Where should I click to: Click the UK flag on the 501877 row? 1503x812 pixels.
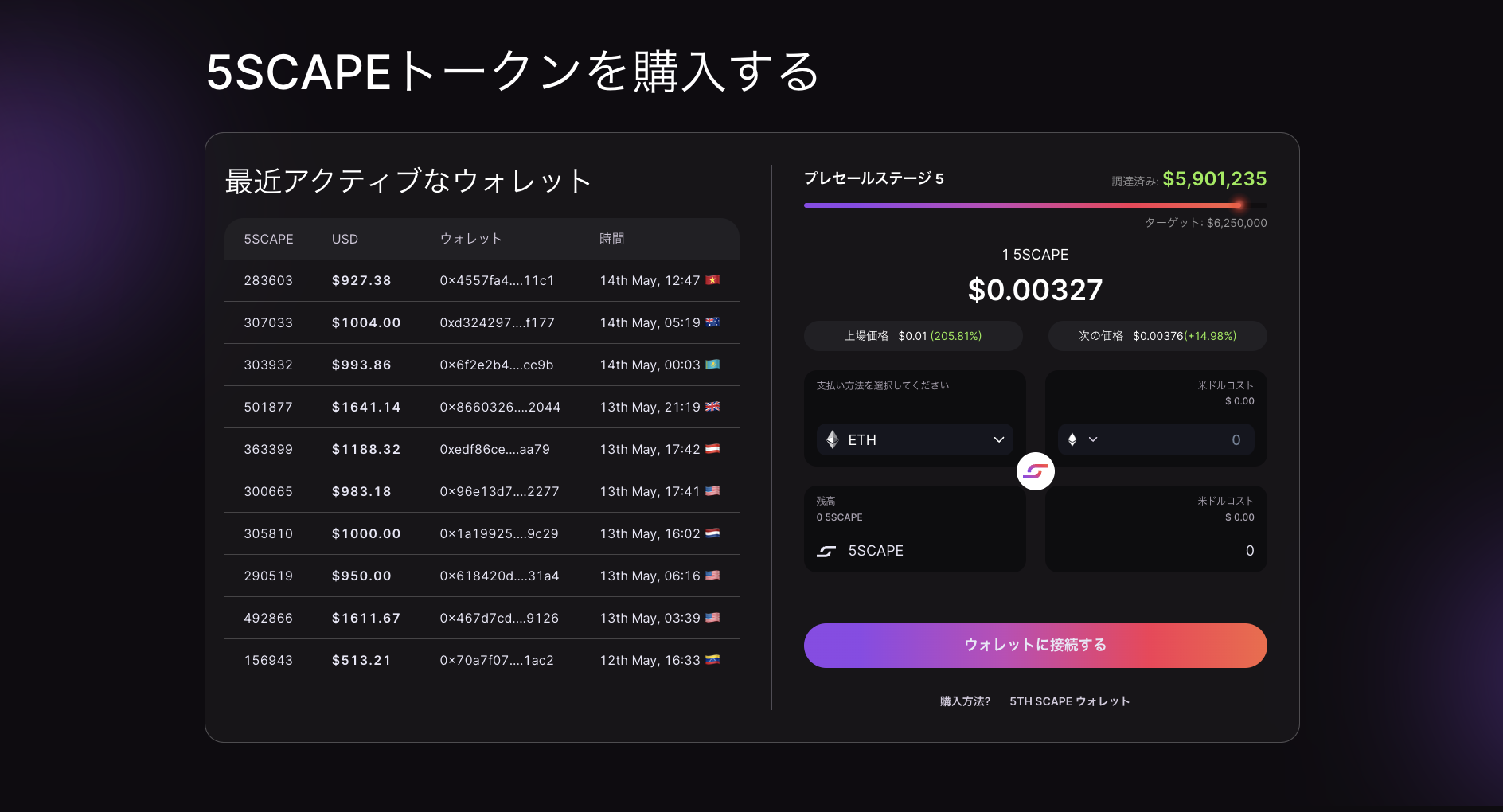tap(712, 407)
